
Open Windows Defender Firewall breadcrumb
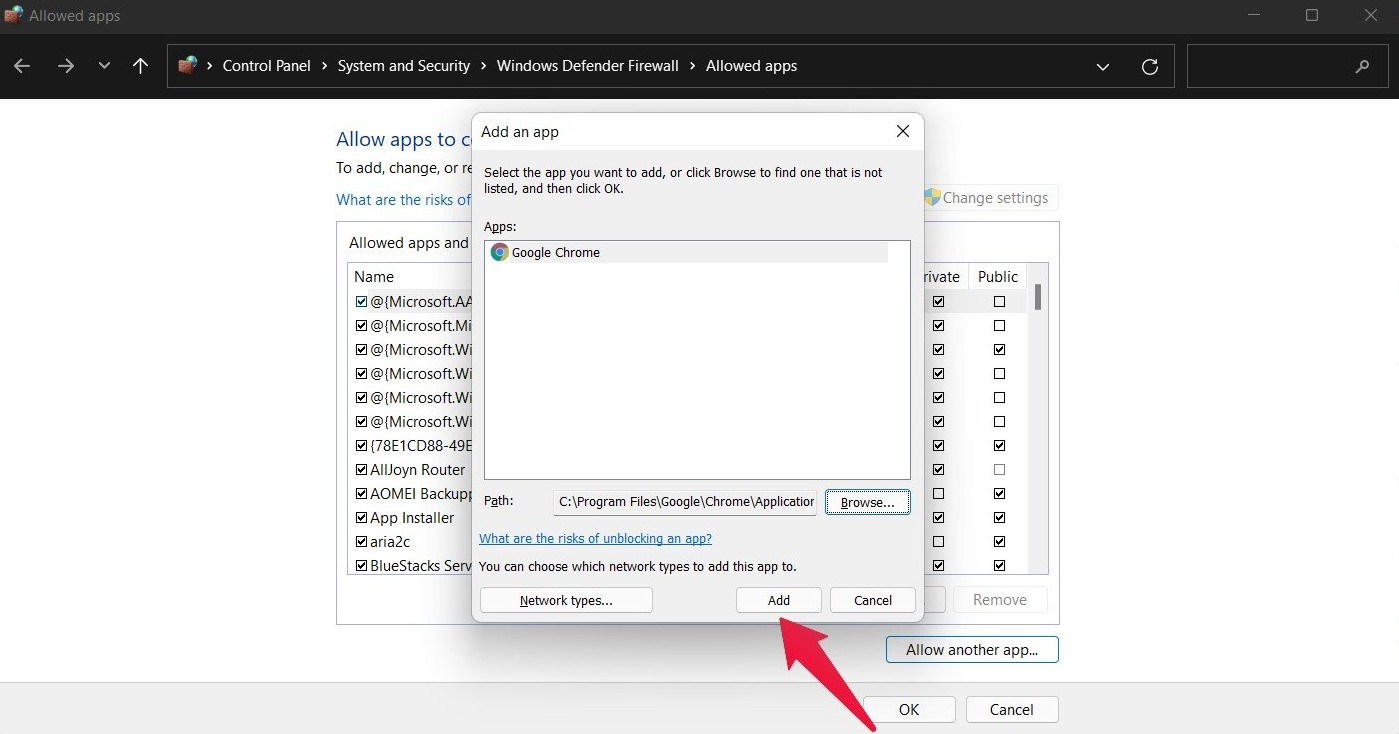[587, 66]
